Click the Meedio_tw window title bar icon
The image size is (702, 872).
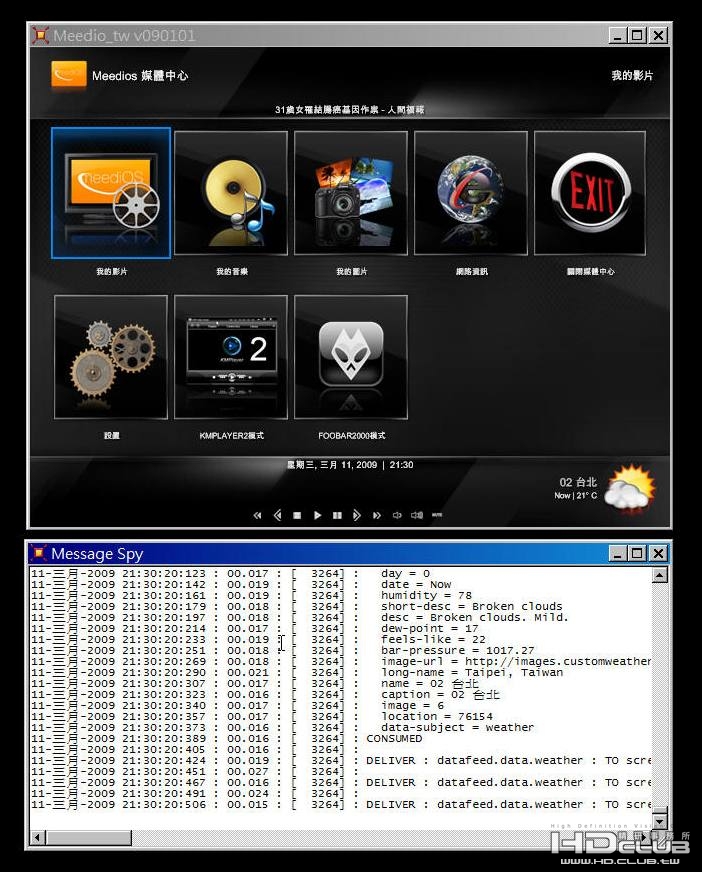[40, 36]
